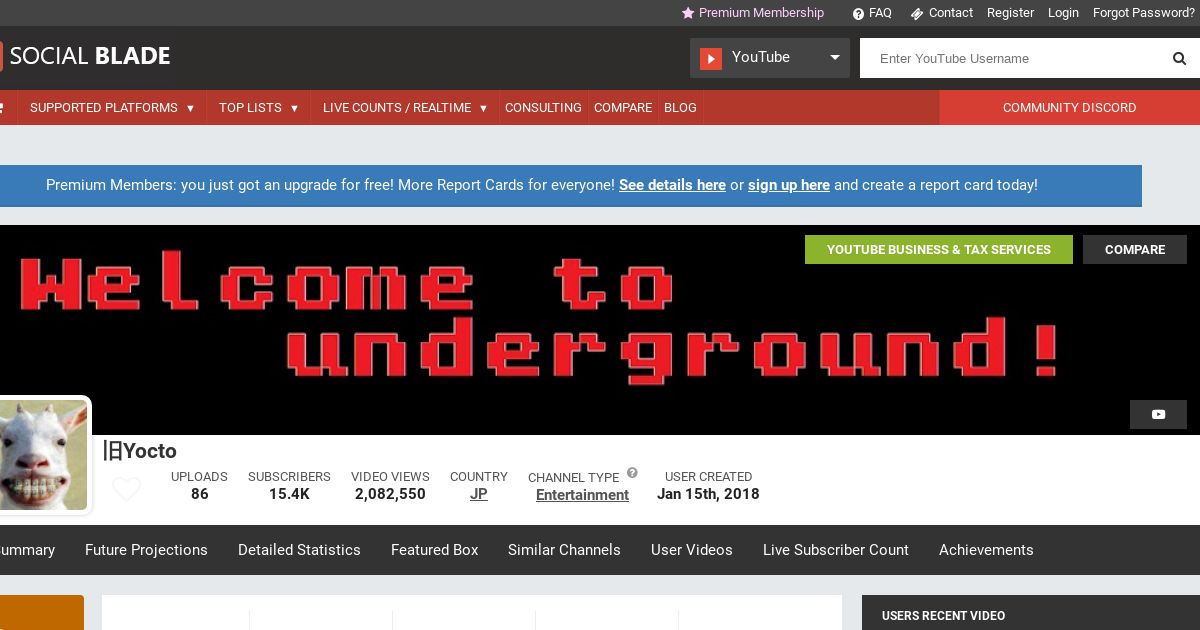Click the YouTube channel link icon on banner
The height and width of the screenshot is (630, 1200).
tap(1158, 414)
